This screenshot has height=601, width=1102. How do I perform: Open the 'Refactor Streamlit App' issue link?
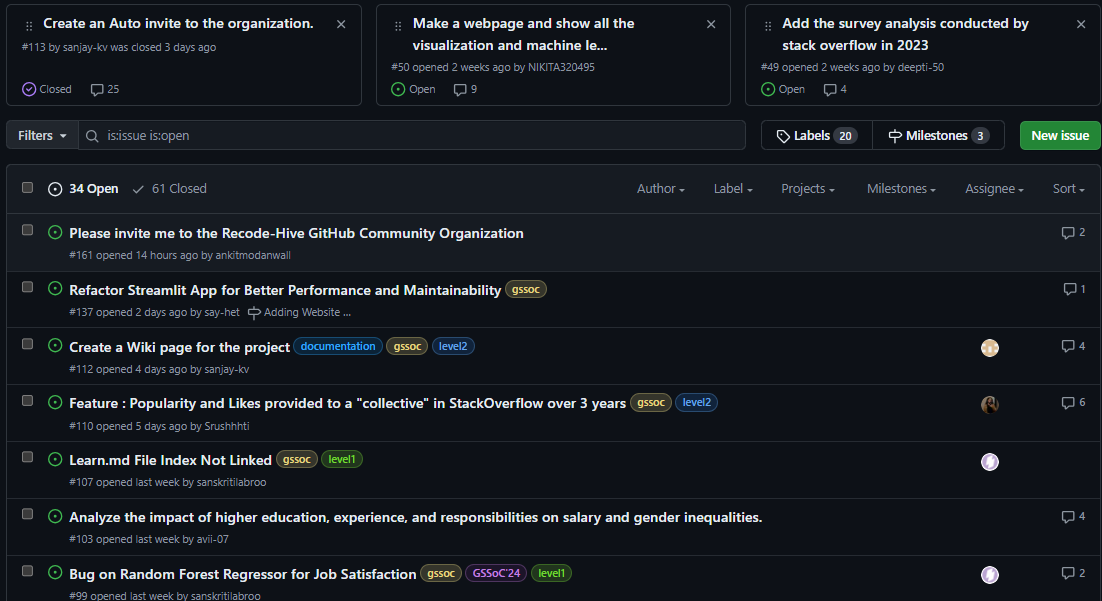click(x=284, y=289)
